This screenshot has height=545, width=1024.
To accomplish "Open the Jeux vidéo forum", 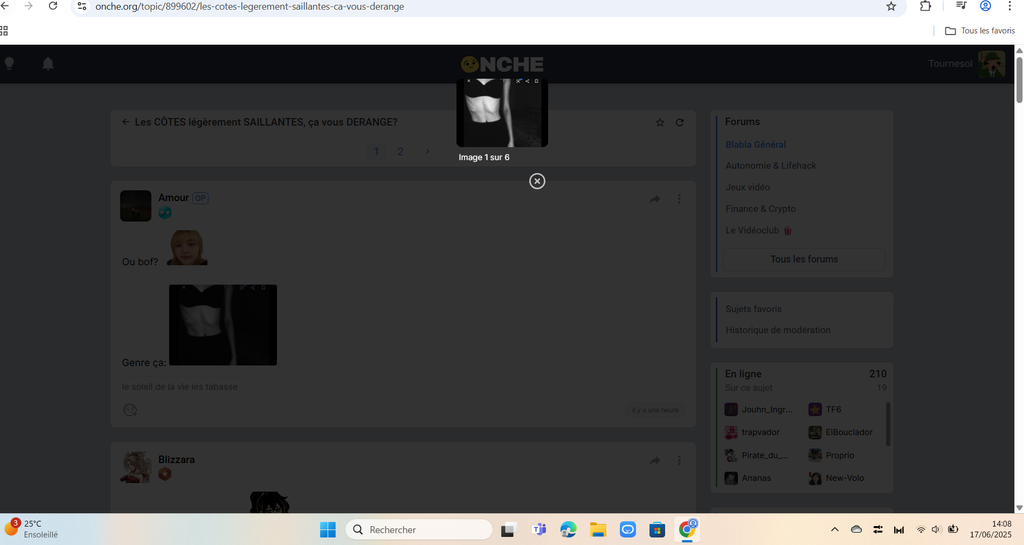I will tap(748, 187).
